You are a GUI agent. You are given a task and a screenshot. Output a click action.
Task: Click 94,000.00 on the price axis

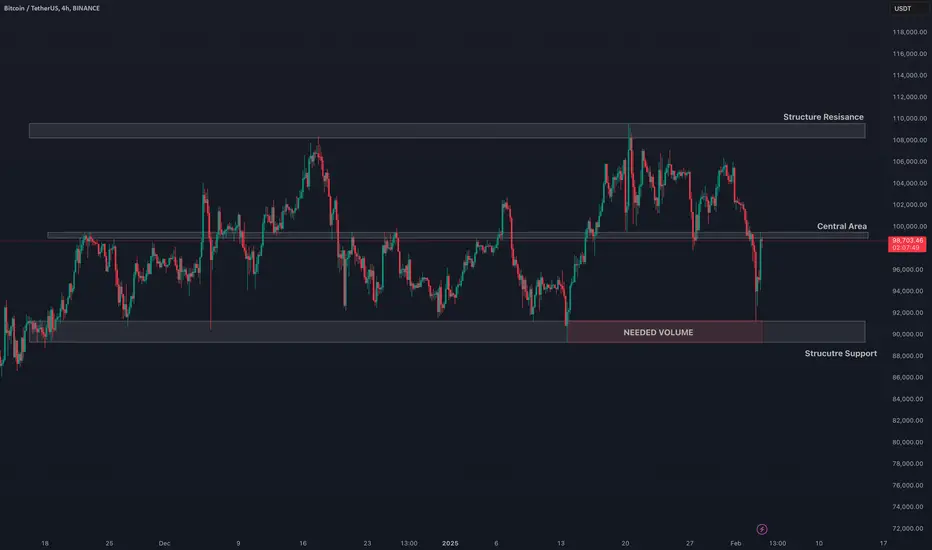(909, 291)
